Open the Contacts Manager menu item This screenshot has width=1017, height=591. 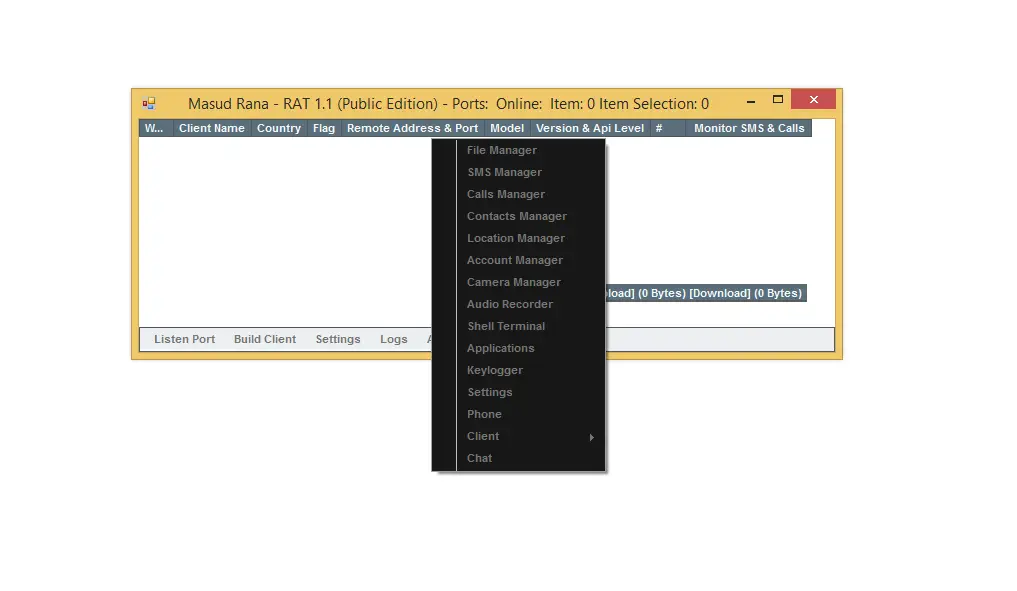516,216
